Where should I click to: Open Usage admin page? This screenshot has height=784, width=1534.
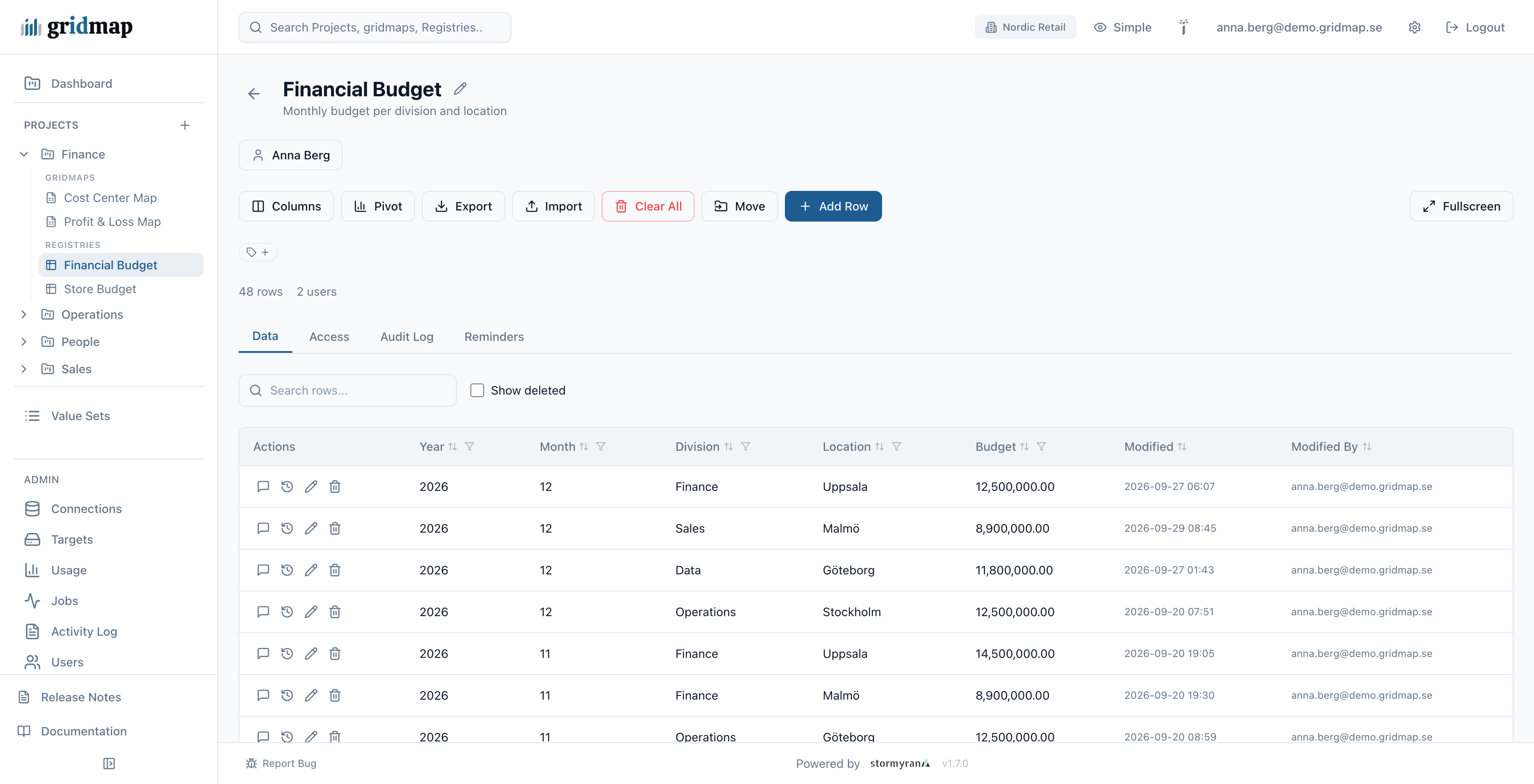click(69, 570)
